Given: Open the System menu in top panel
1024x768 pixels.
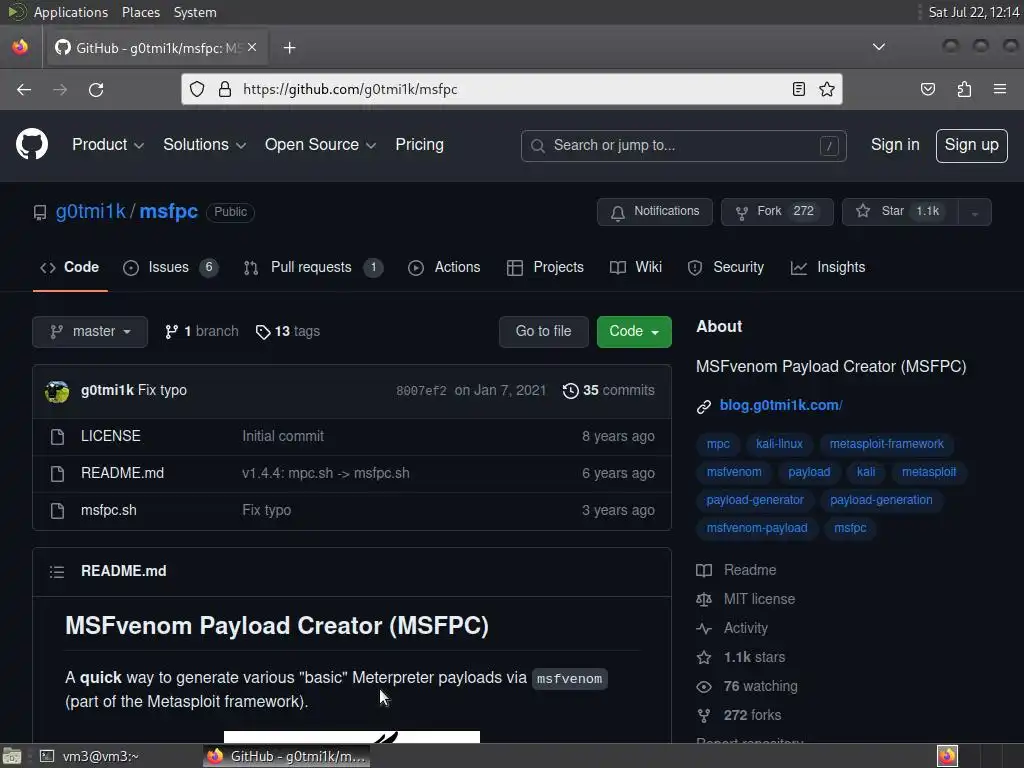Looking at the screenshot, I should 195,12.
